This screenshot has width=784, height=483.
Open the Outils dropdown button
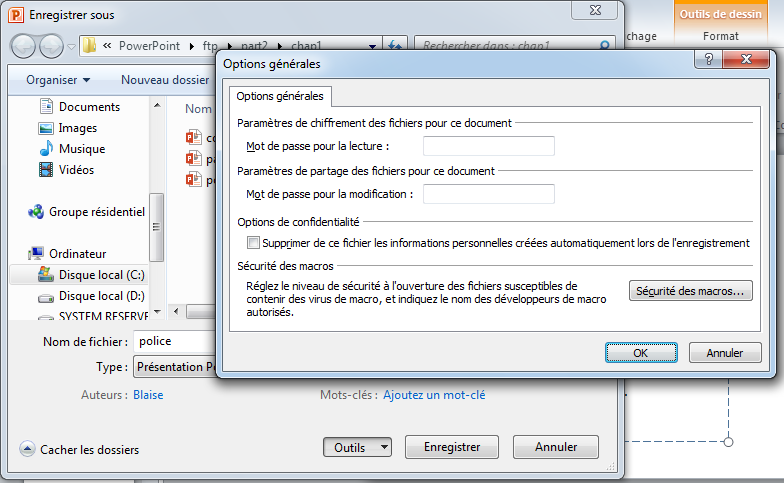357,447
